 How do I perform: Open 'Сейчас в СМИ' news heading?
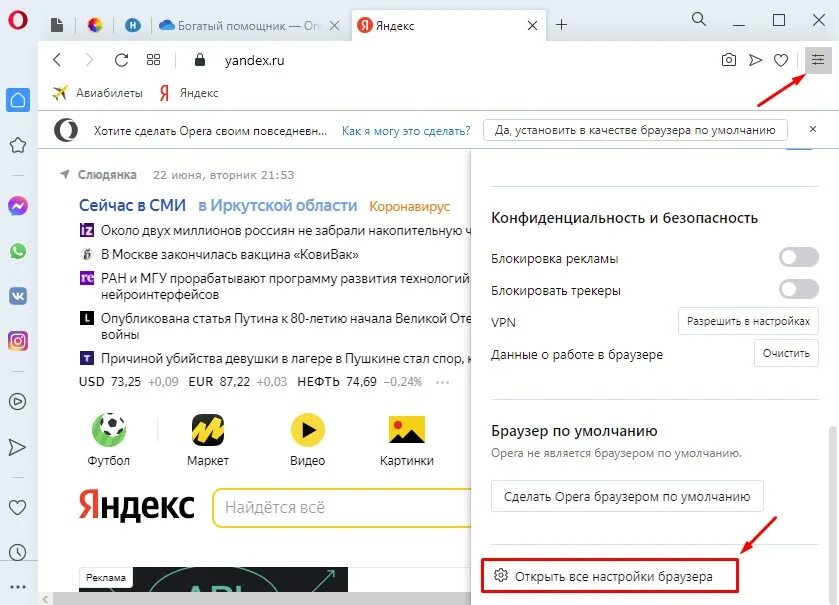click(x=132, y=205)
